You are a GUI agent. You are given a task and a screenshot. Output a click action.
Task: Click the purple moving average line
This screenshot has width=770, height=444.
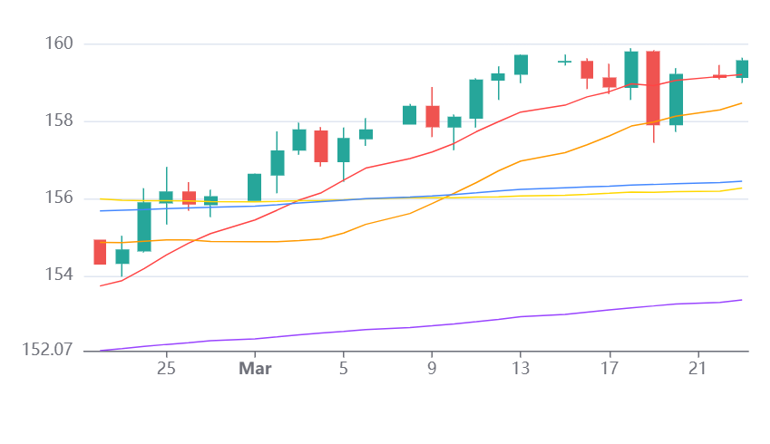point(422,326)
